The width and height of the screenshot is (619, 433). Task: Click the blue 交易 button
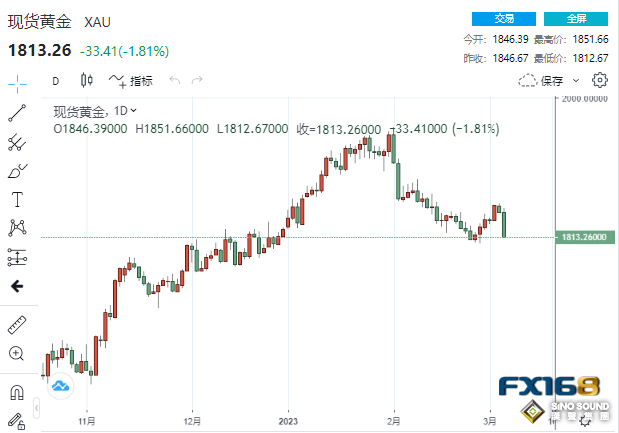504,19
